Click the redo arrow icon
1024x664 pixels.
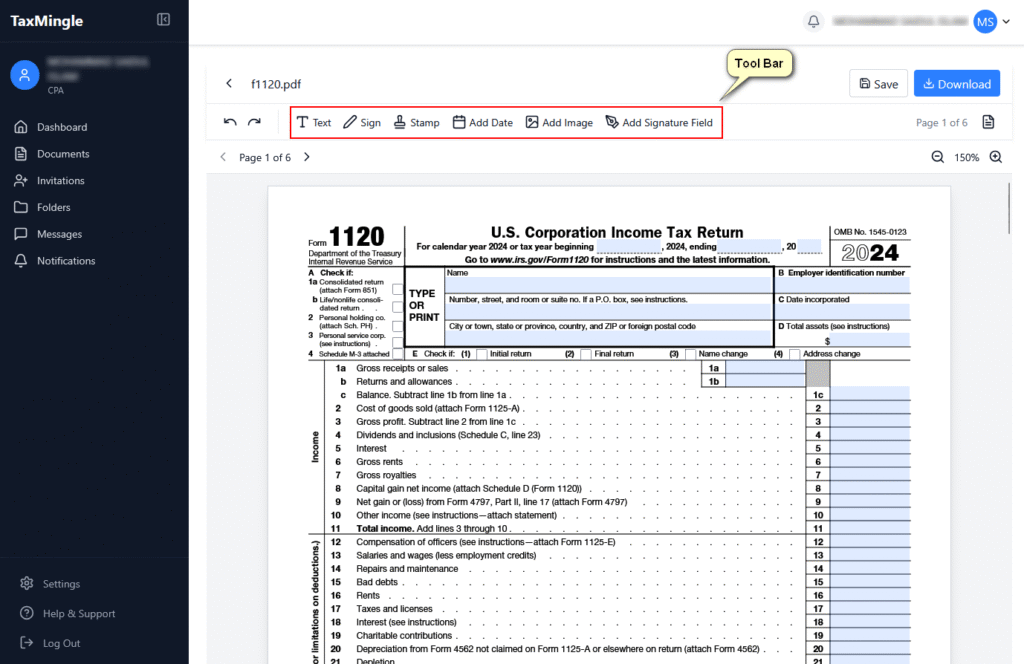[254, 122]
